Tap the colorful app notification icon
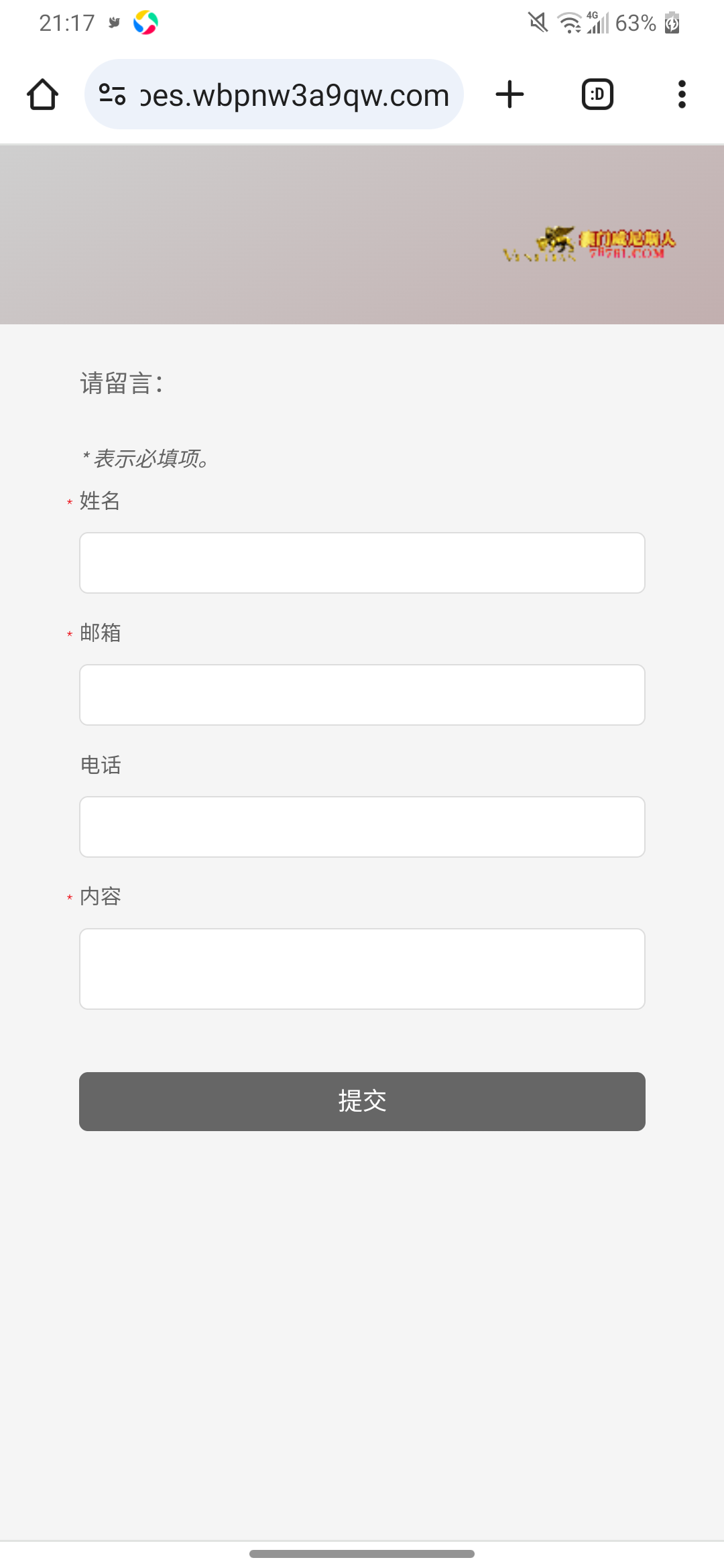This screenshot has width=724, height=1568. coord(145,23)
